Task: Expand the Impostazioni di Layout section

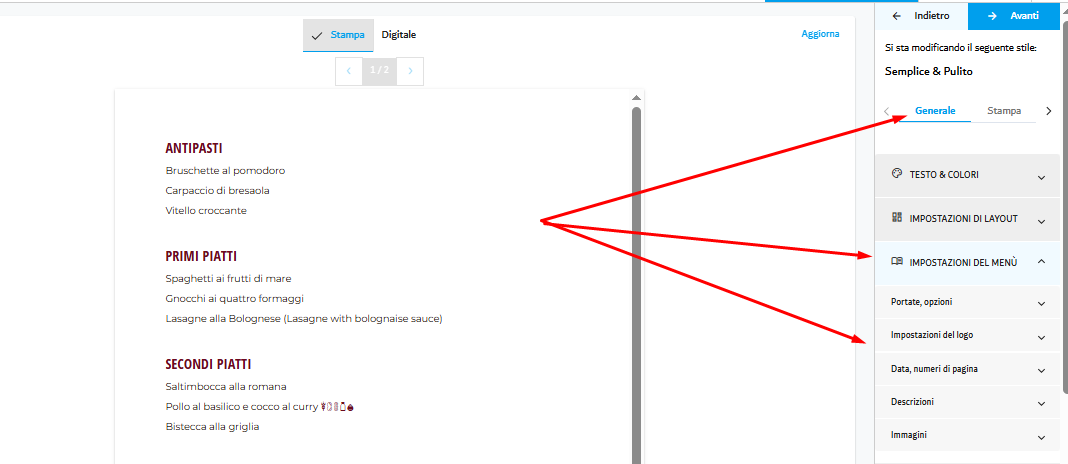Action: click(967, 219)
